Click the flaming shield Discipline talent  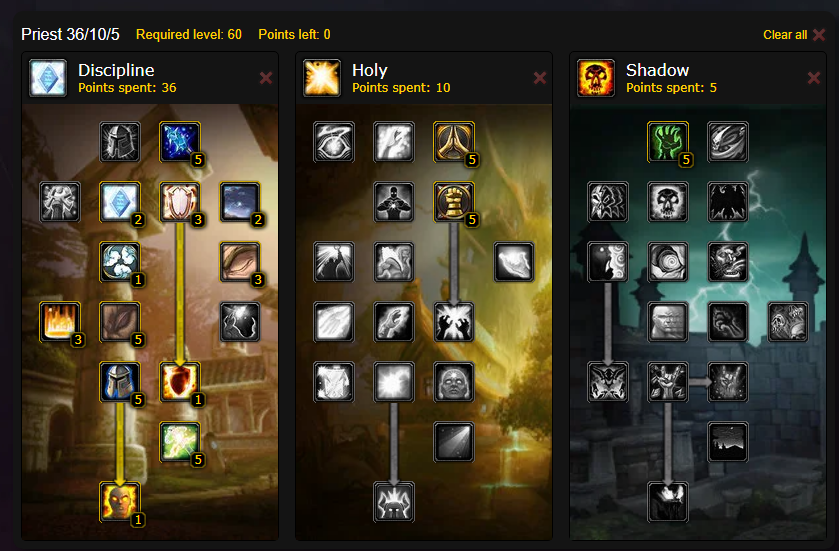(x=180, y=381)
